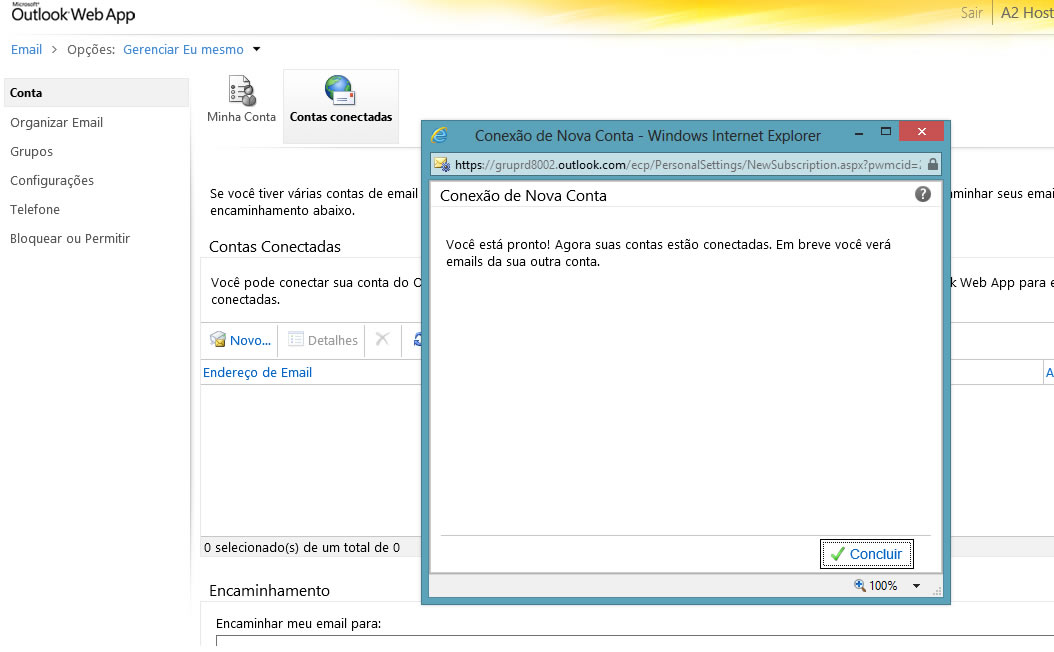Image resolution: width=1054 pixels, height=652 pixels.
Task: Click the Internet Explorer logo in title bar
Action: (439, 135)
